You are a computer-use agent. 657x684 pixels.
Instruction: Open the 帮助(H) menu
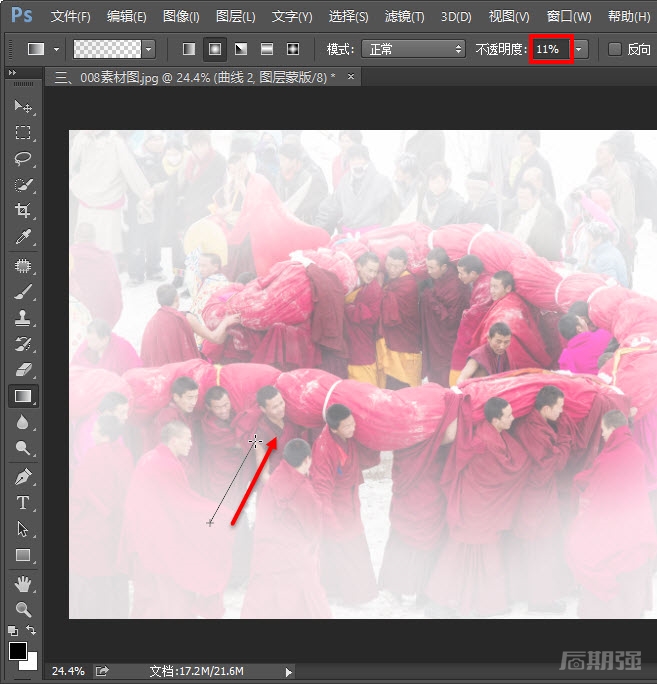coord(629,17)
